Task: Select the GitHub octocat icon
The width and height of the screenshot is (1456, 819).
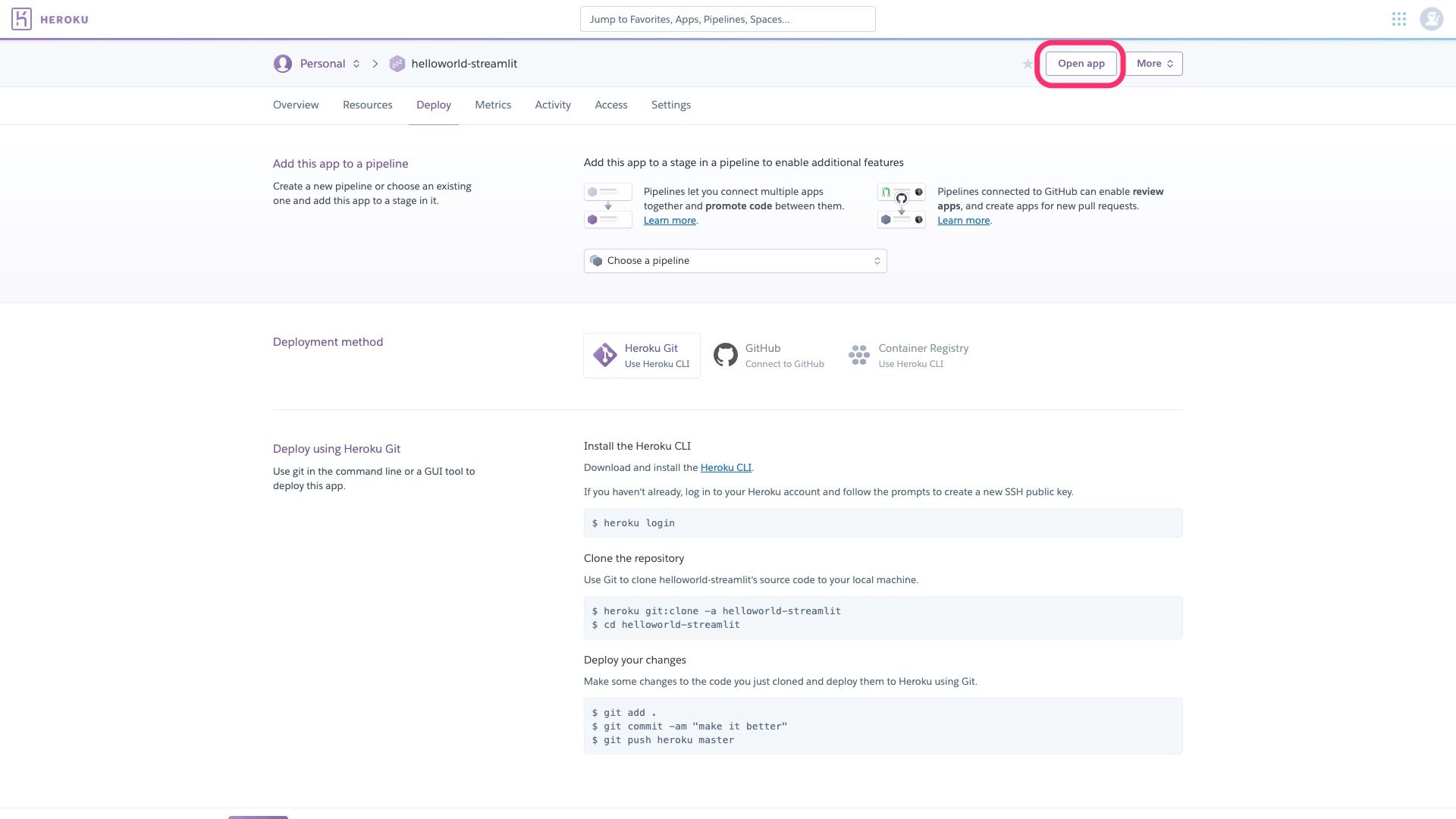Action: tap(725, 355)
